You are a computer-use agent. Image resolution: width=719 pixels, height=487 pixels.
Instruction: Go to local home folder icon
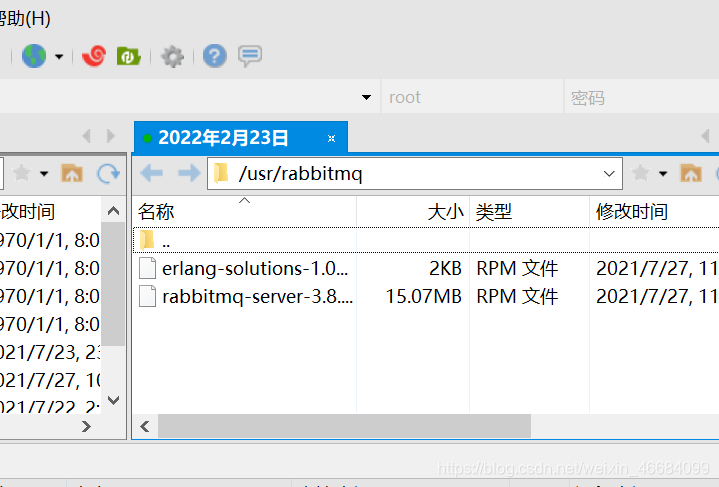[x=72, y=173]
